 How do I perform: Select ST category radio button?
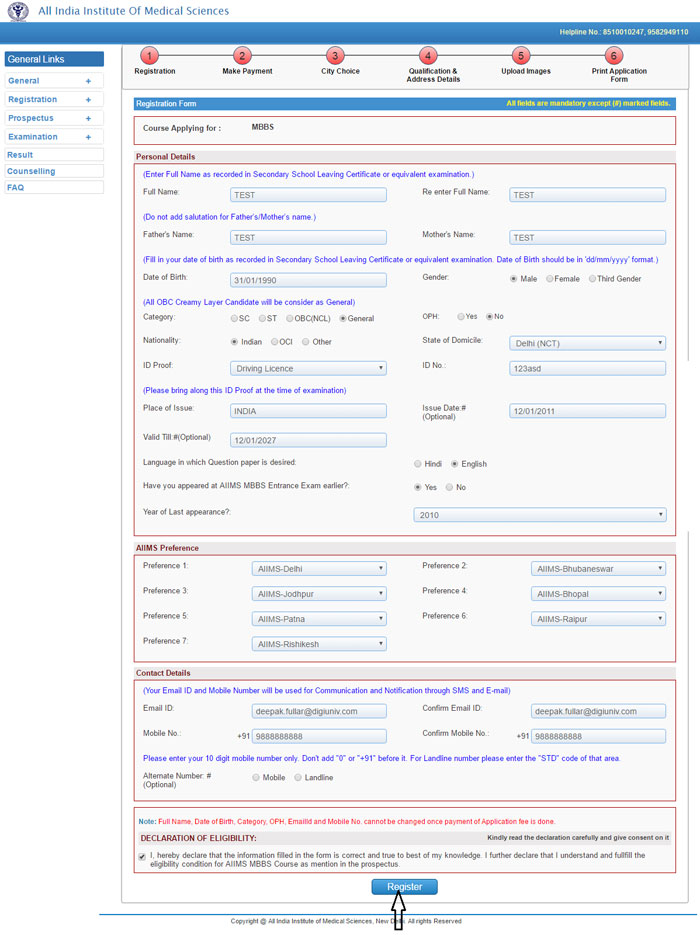pos(262,318)
